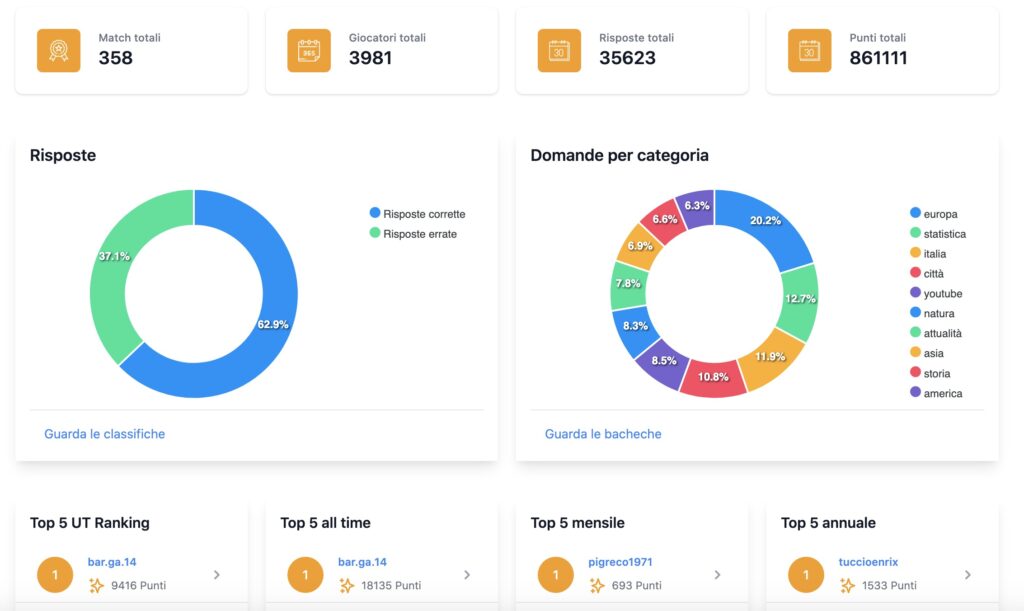The image size is (1024, 611).
Task: Click the Giocatori totali calendar icon
Action: tap(309, 50)
